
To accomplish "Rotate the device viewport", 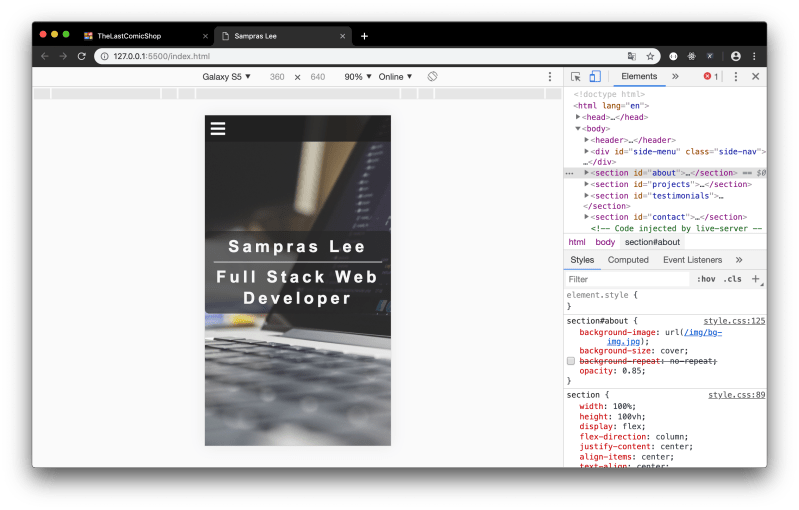I will (432, 76).
